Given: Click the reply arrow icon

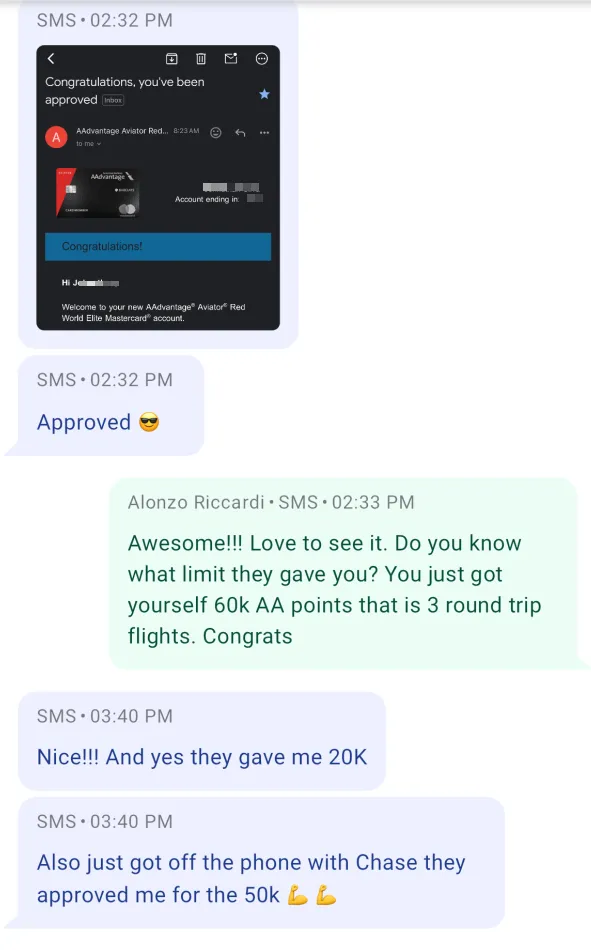Looking at the screenshot, I should point(240,133).
